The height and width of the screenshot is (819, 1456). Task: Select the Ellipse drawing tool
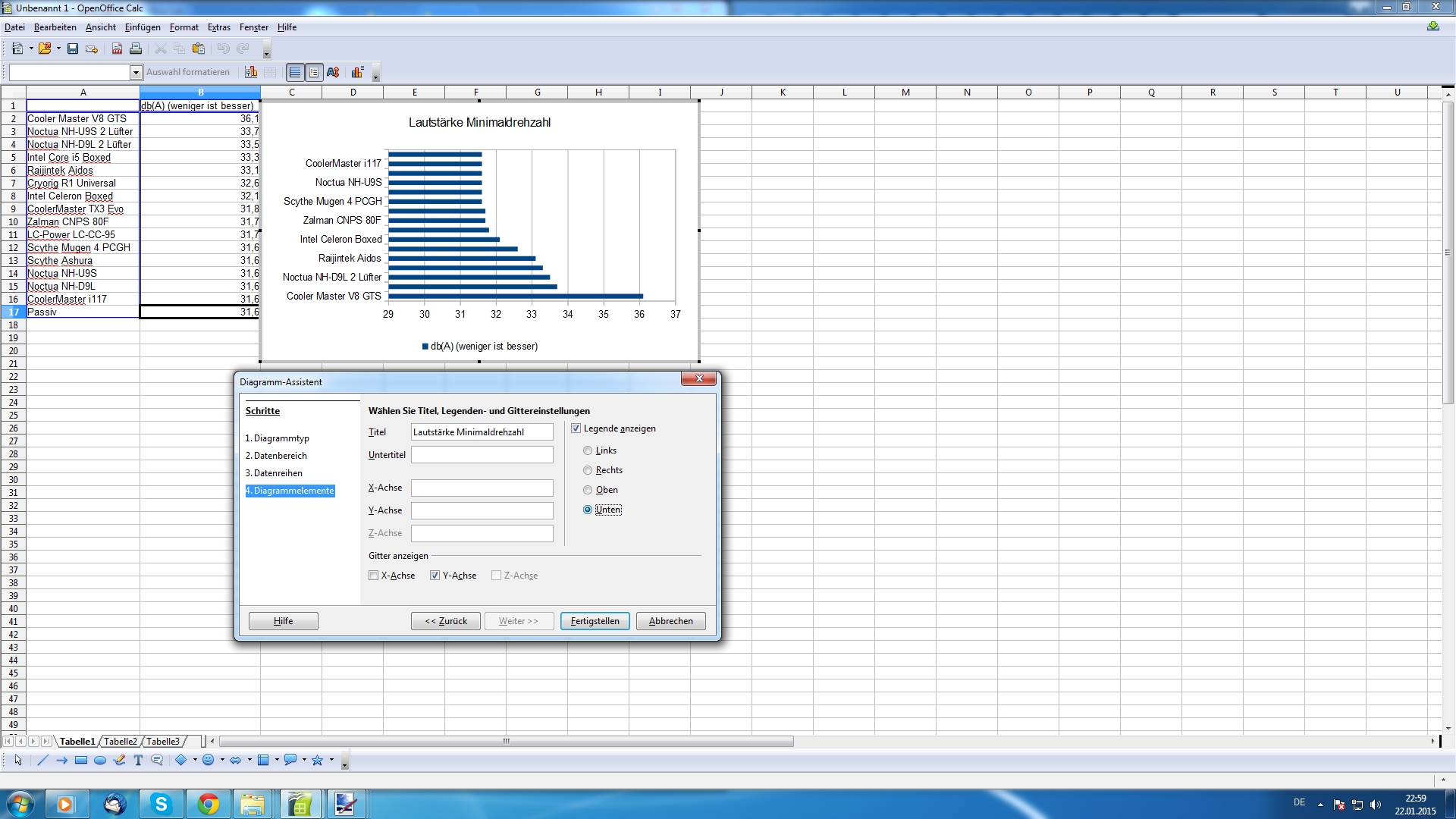pyautogui.click(x=100, y=760)
